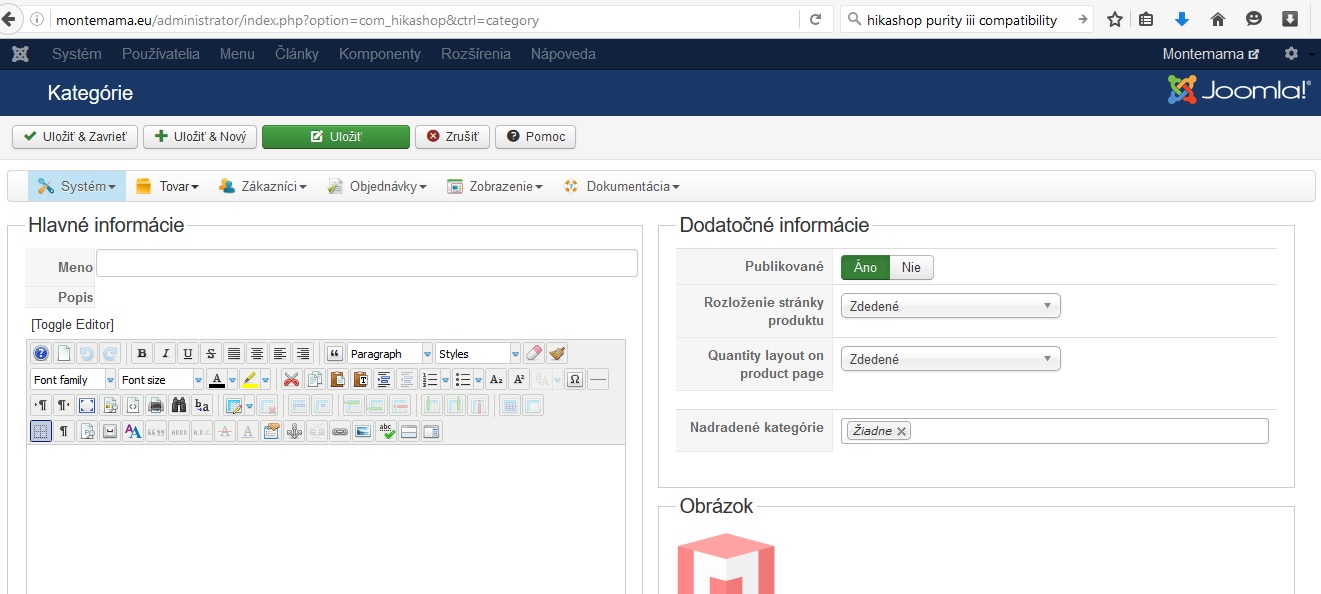Viewport: 1321px width, 594px height.
Task: Open find with the binoculars icon
Action: point(179,406)
